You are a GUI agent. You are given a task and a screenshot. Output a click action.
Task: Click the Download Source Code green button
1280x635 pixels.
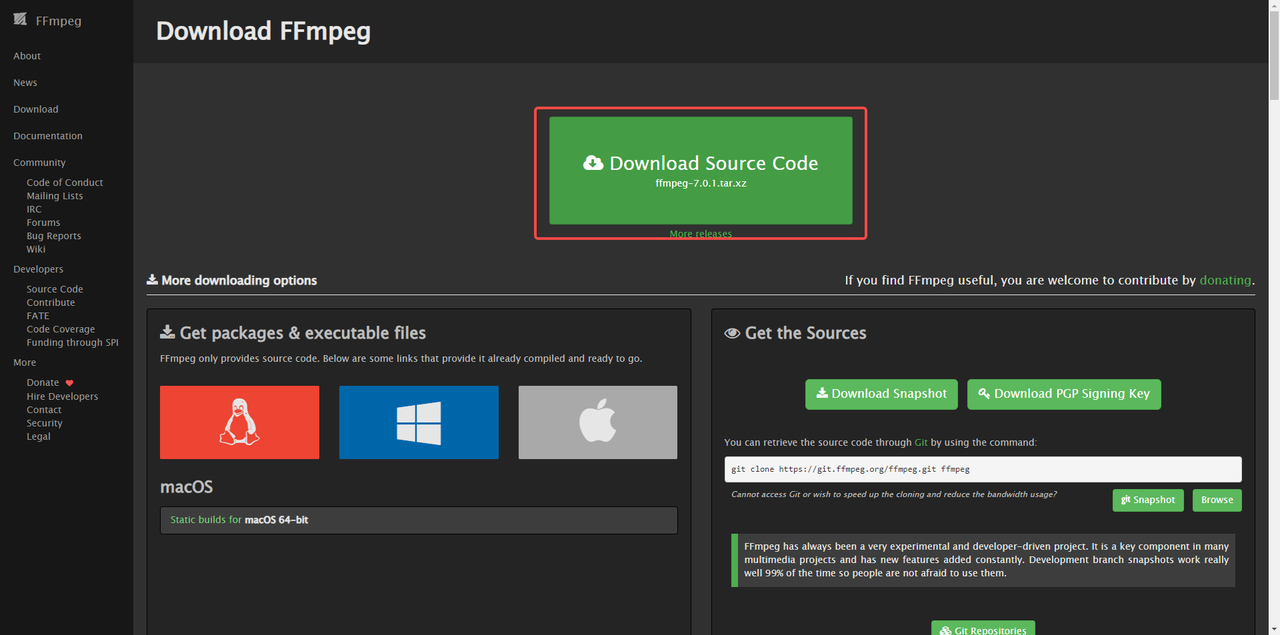(x=700, y=170)
